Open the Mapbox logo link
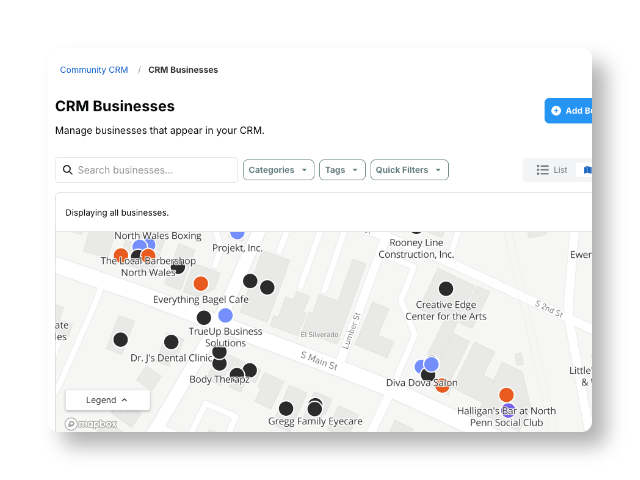 coord(91,424)
